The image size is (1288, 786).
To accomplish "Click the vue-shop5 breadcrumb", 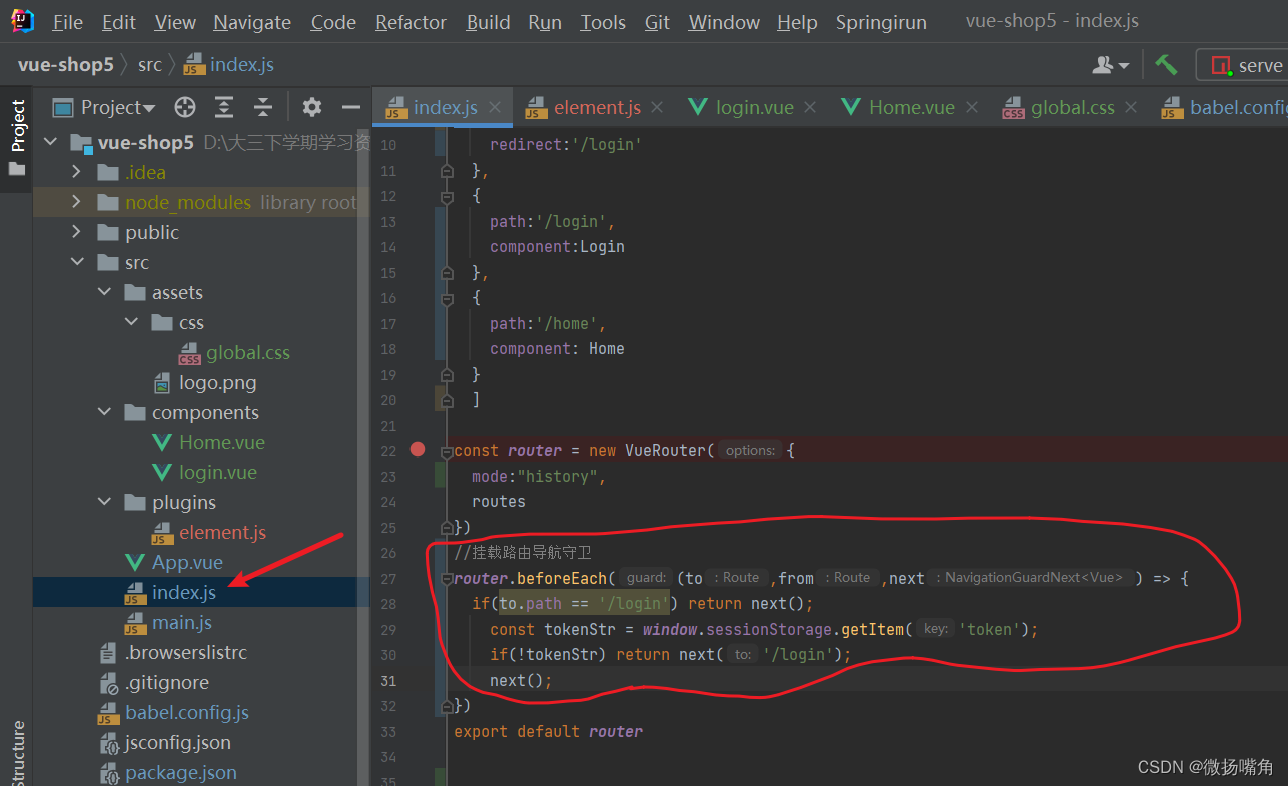I will pyautogui.click(x=65, y=65).
